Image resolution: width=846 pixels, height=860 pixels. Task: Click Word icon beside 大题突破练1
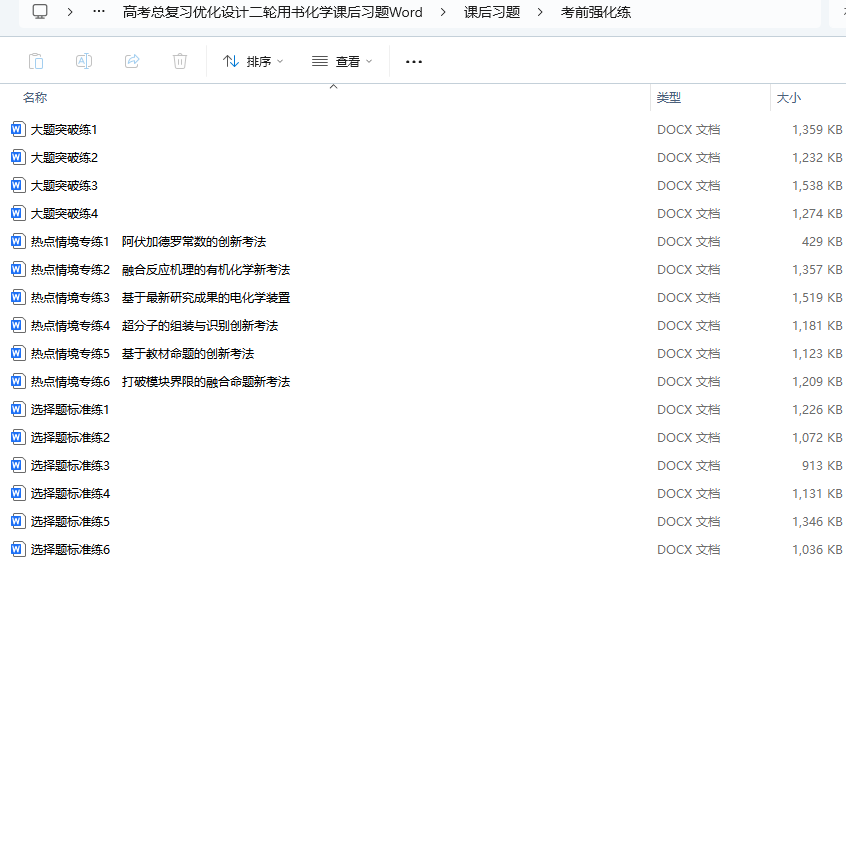(17, 129)
